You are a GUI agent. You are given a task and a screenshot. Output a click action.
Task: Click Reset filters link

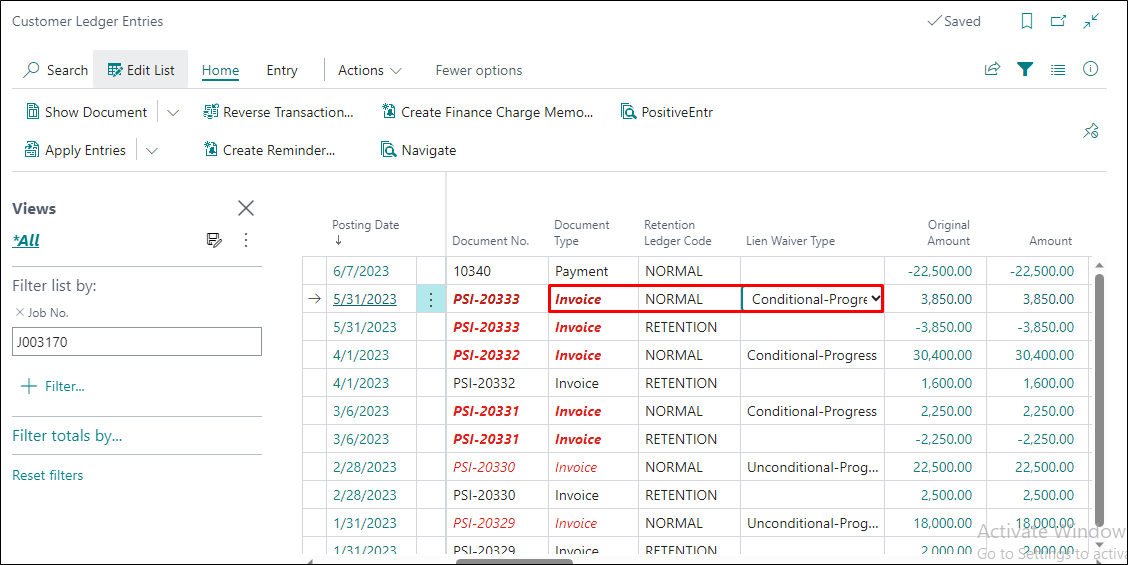tap(48, 475)
